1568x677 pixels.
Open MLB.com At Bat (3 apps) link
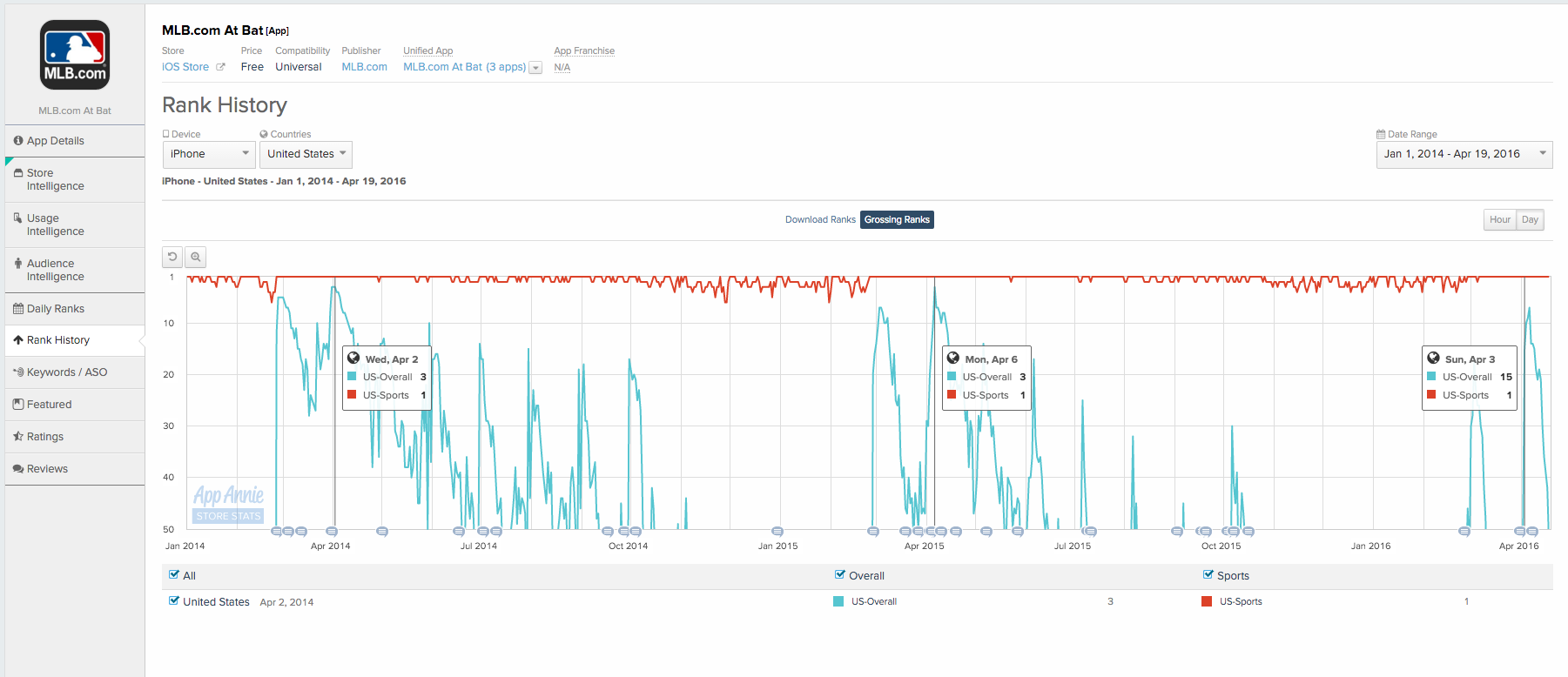[x=464, y=67]
